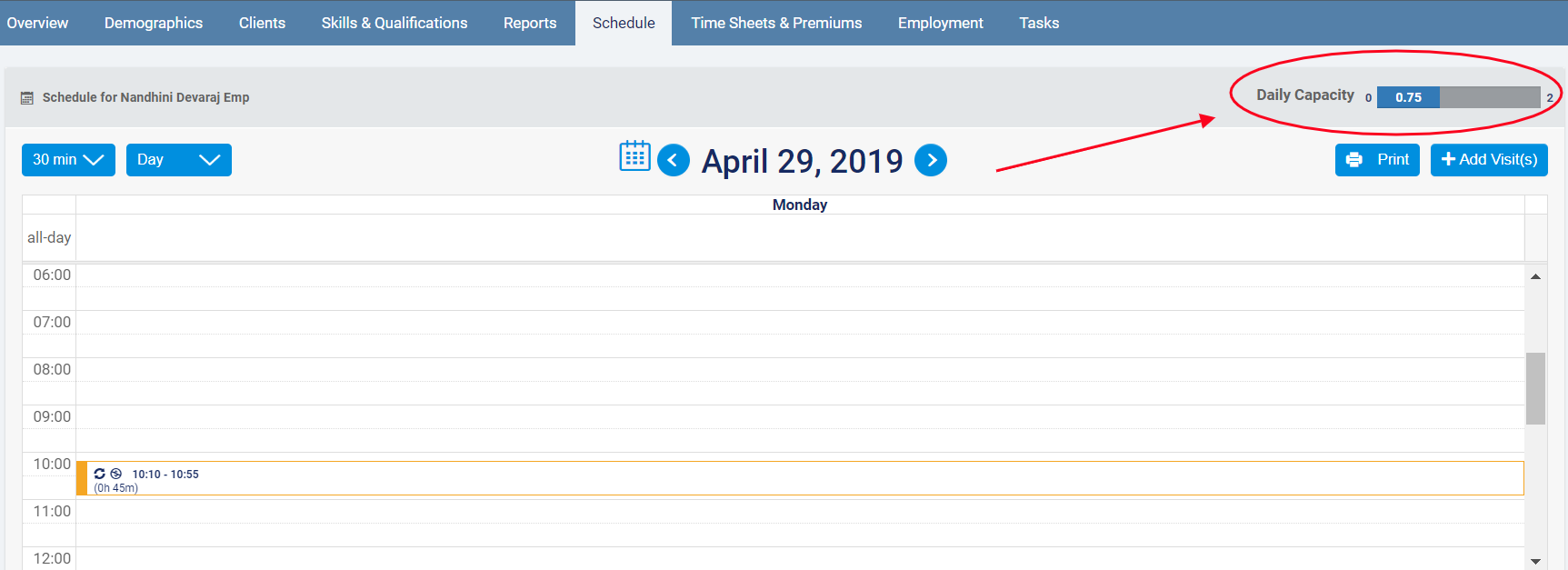Open the calendar date picker icon

tap(634, 156)
